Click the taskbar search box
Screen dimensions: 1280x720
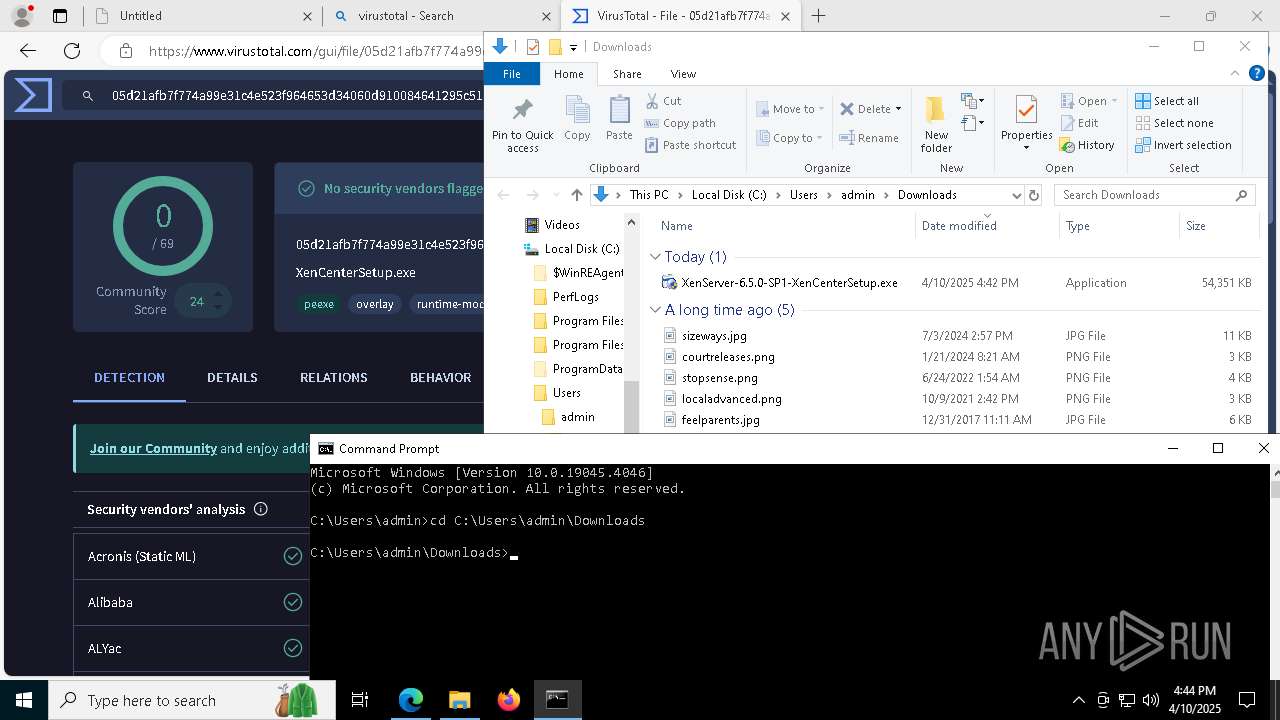[191, 700]
